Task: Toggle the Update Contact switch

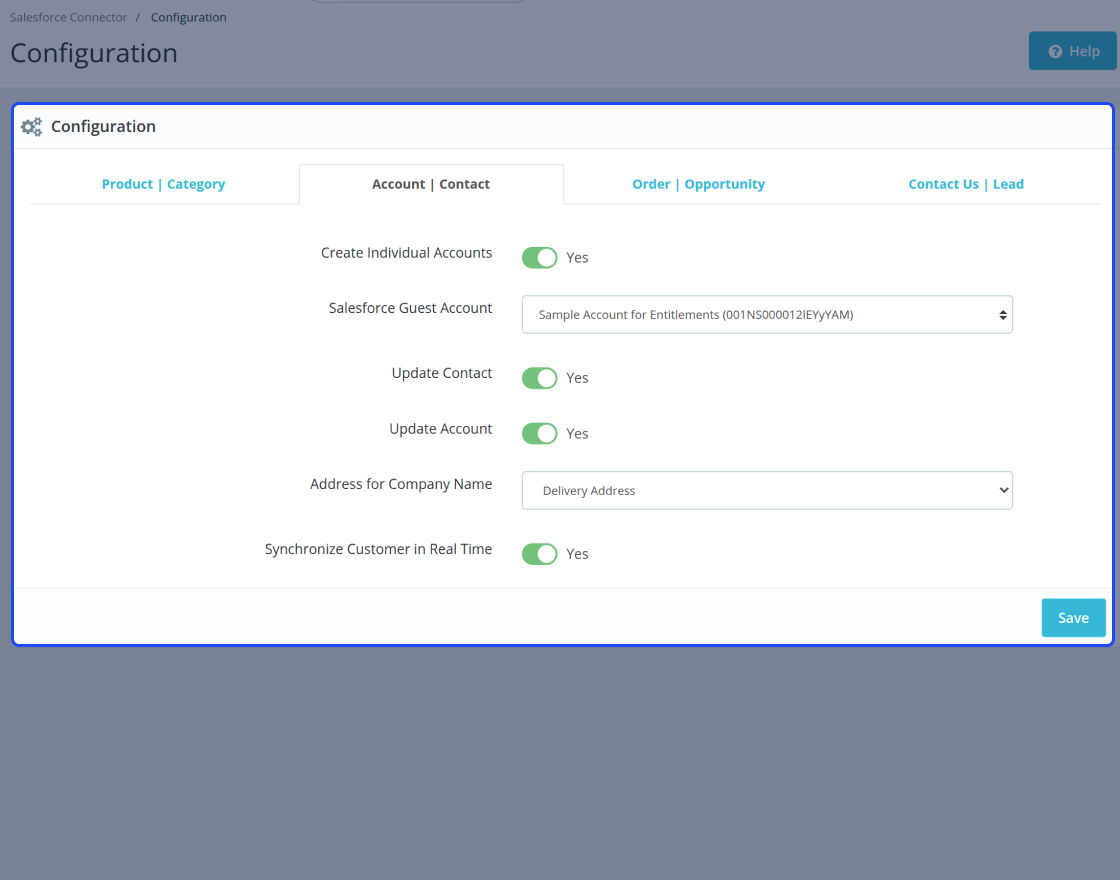Action: click(539, 378)
